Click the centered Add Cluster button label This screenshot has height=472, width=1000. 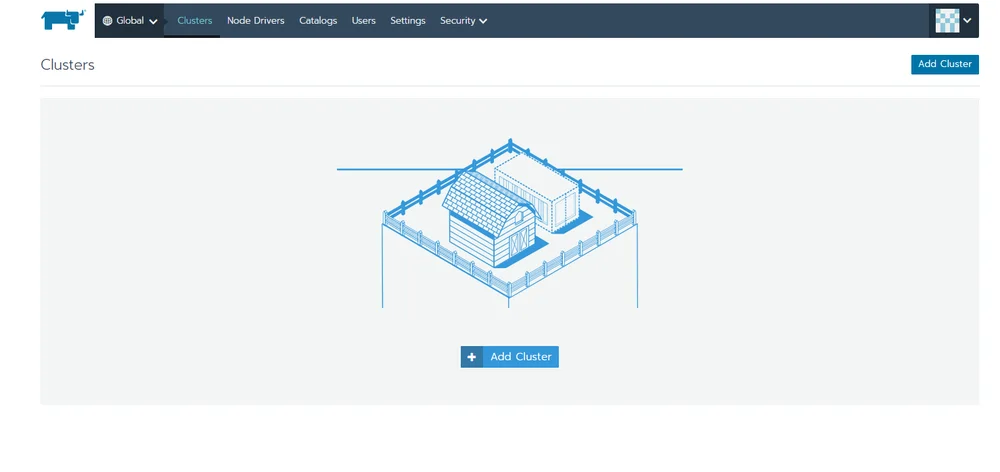pyautogui.click(x=521, y=357)
